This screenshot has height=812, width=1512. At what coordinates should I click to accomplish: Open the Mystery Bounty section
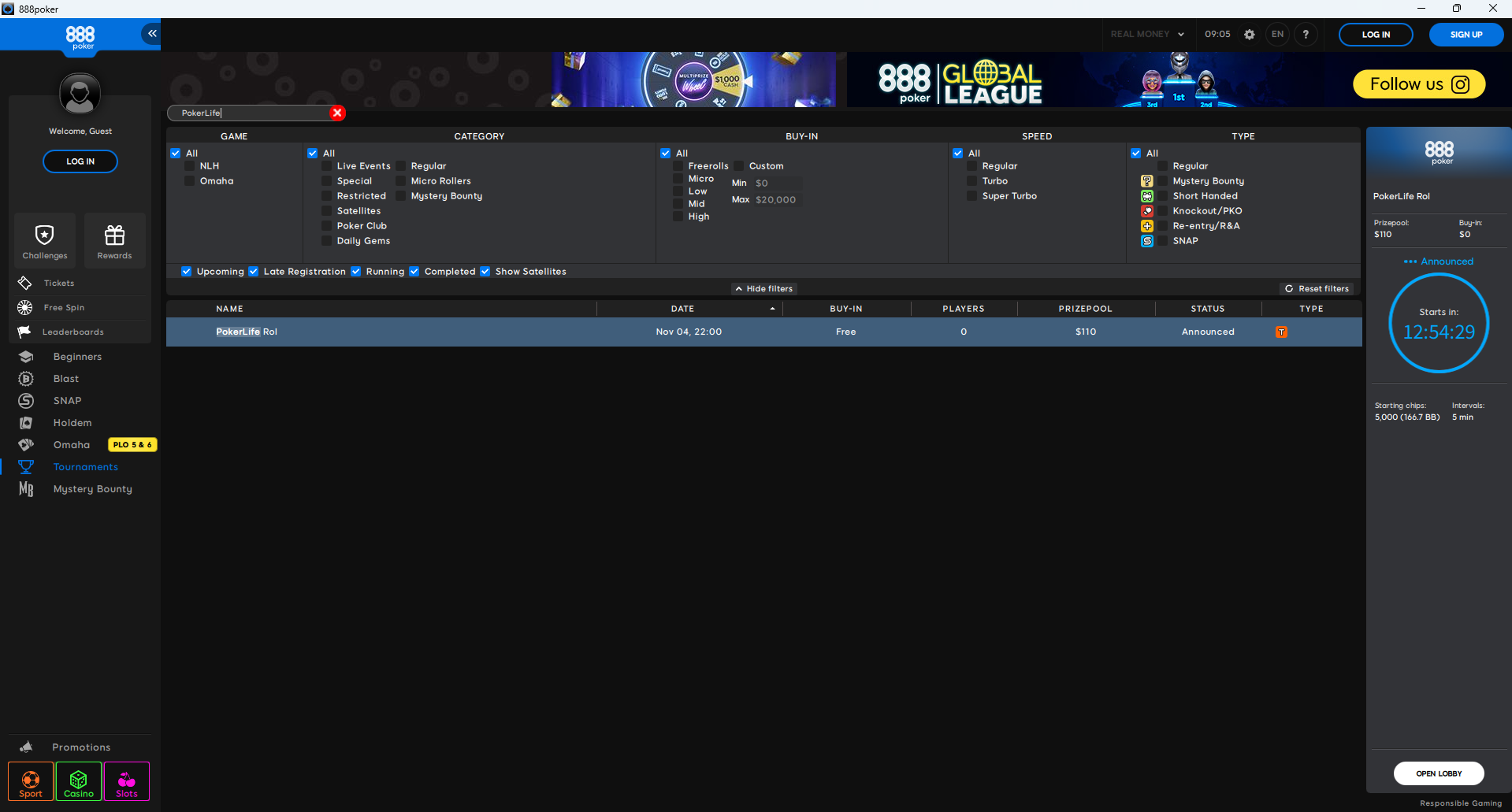[92, 488]
